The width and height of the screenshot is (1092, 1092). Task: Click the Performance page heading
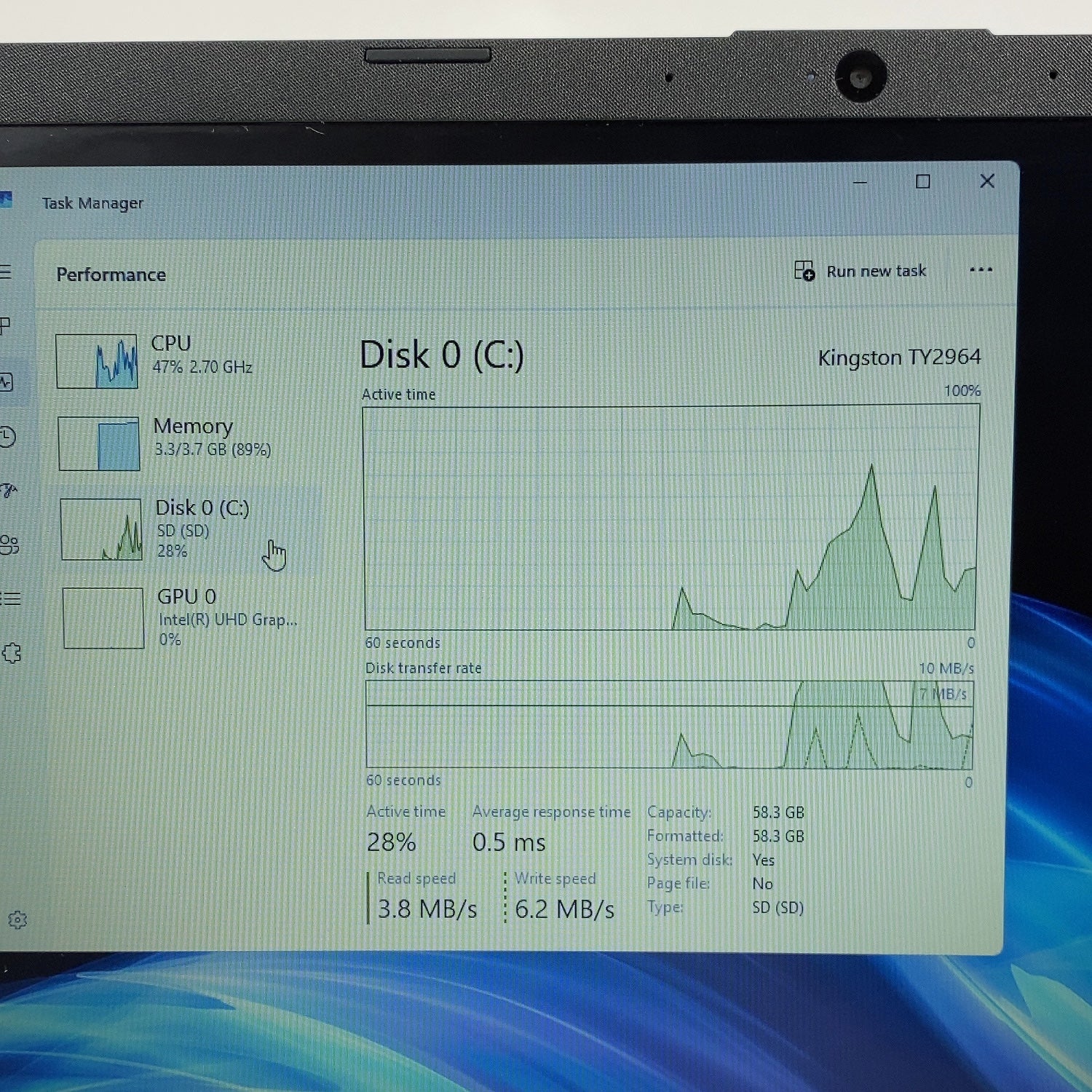point(111,274)
